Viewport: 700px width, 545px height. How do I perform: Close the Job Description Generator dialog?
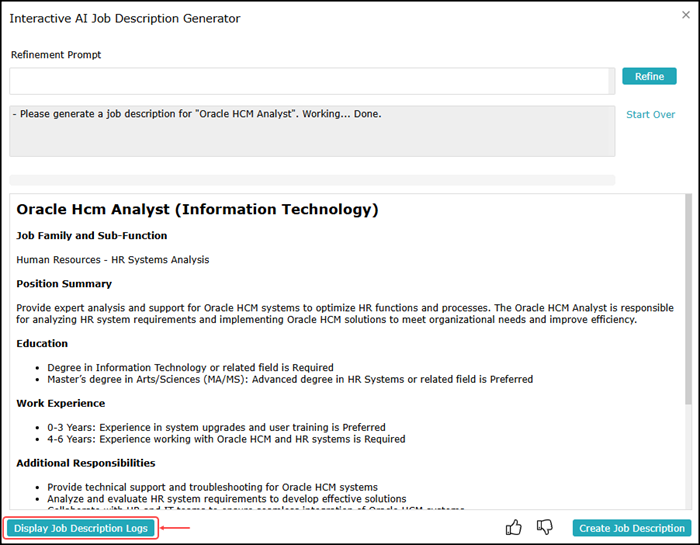coord(686,15)
